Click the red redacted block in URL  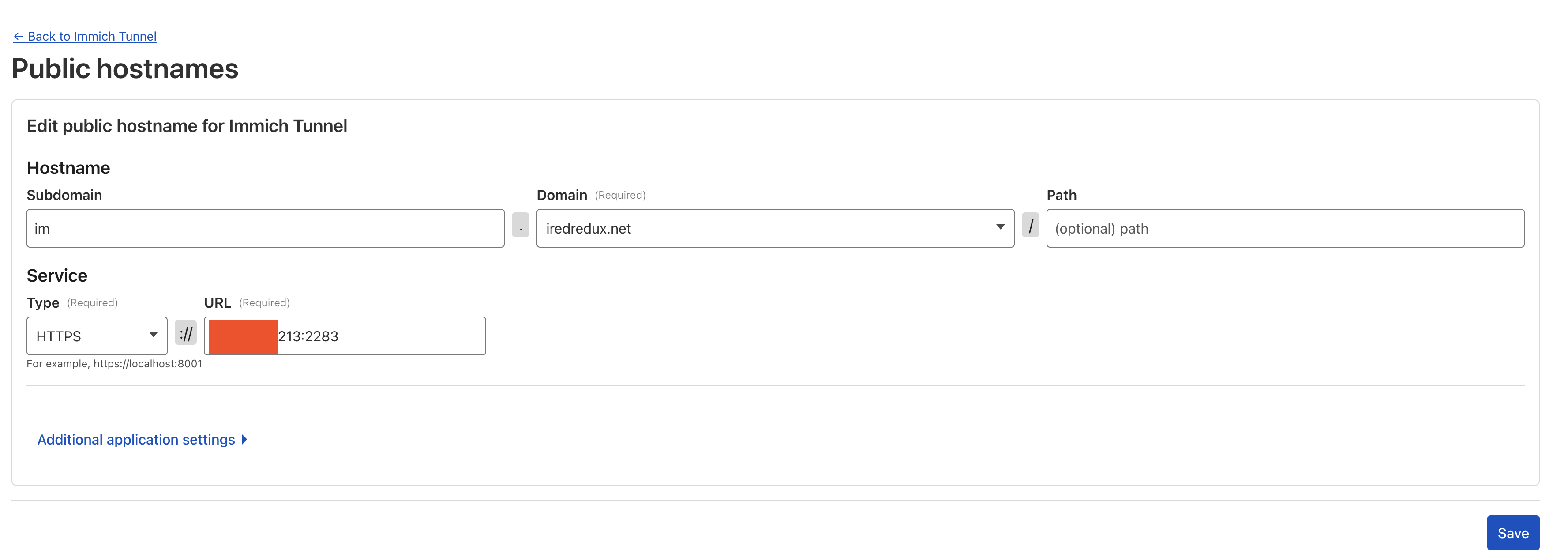tap(244, 336)
